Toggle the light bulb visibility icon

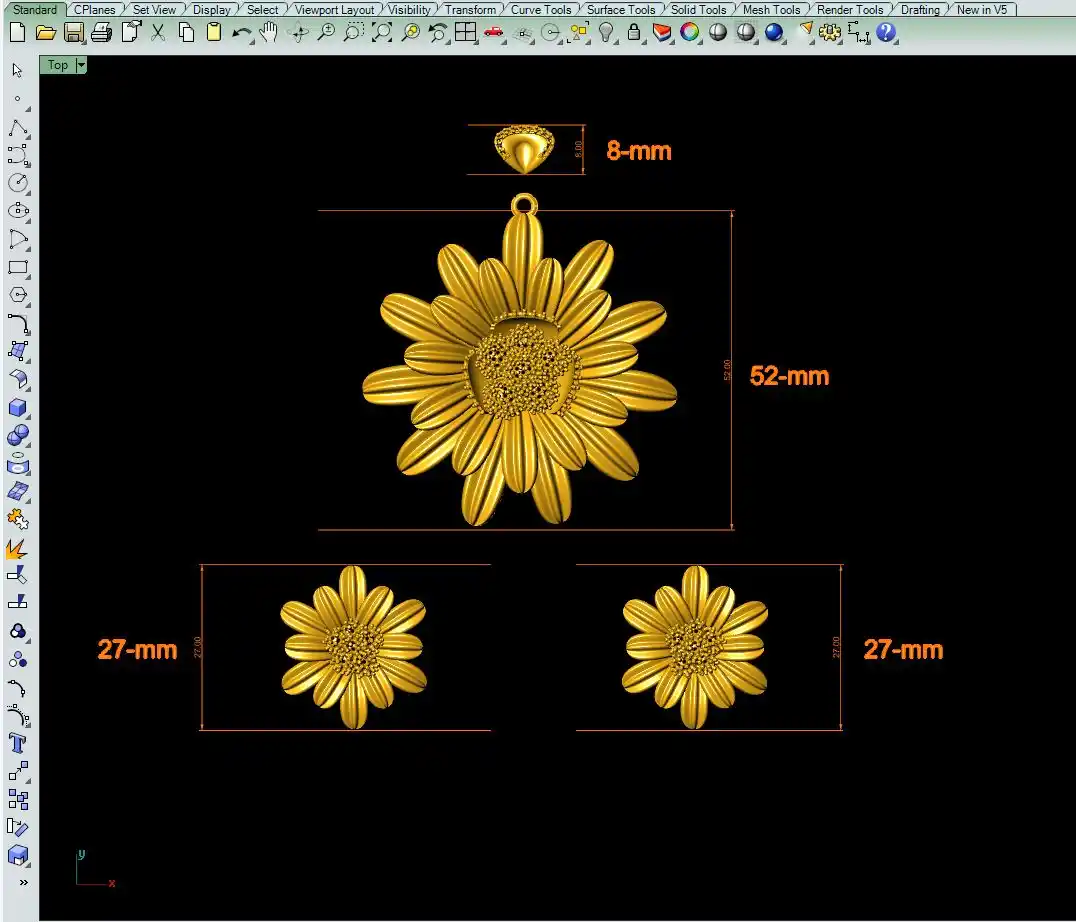click(606, 32)
